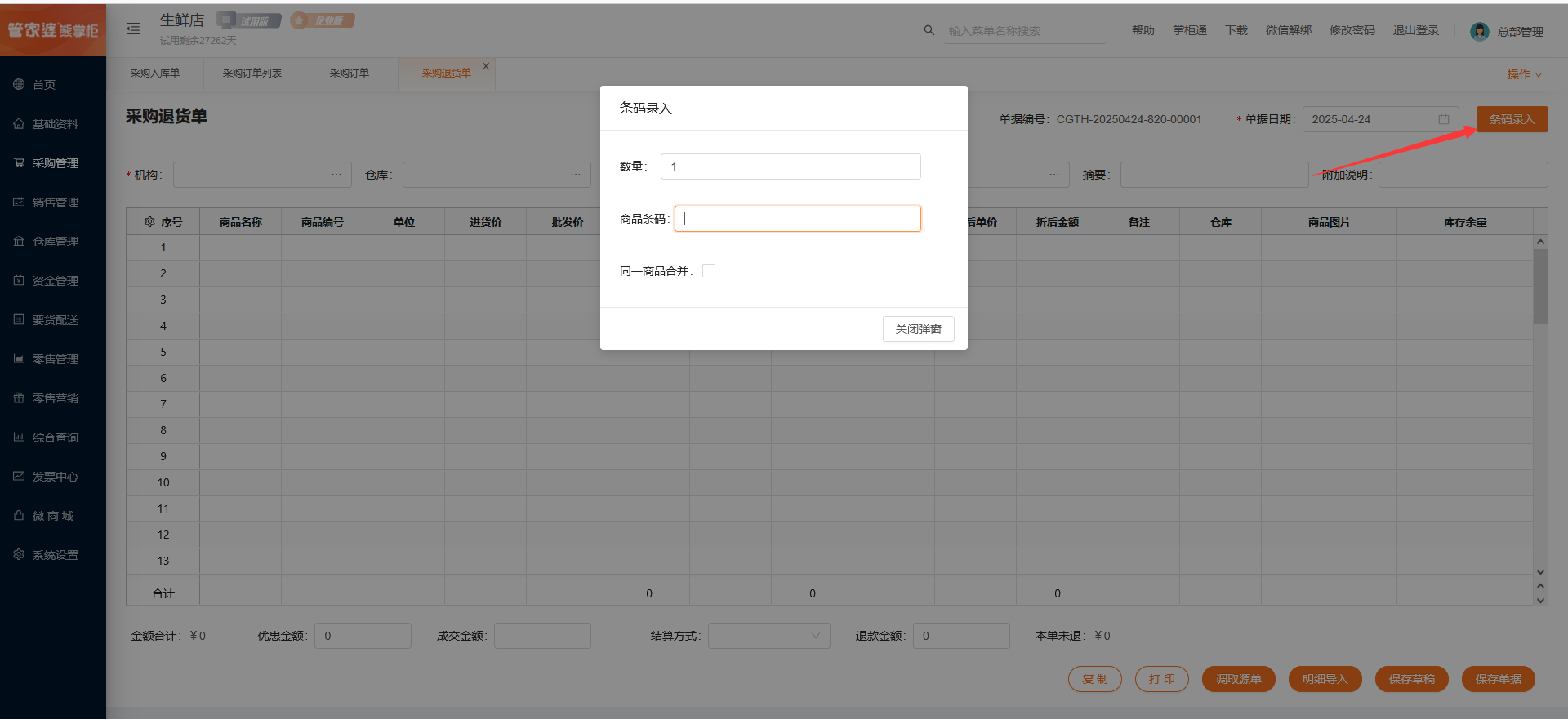The width and height of the screenshot is (1568, 719).
Task: Open the 销售管理 sidebar item
Action: click(x=53, y=202)
